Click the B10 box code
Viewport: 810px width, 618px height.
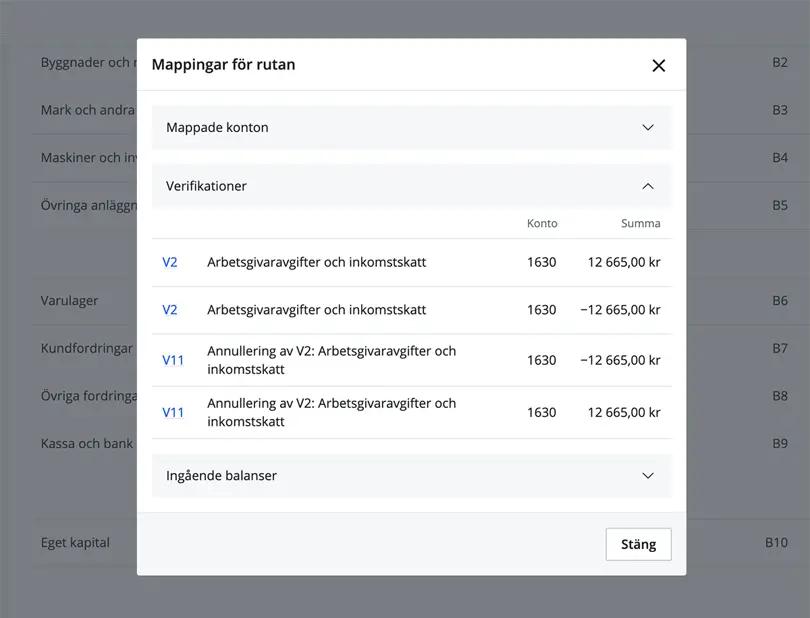click(x=776, y=543)
